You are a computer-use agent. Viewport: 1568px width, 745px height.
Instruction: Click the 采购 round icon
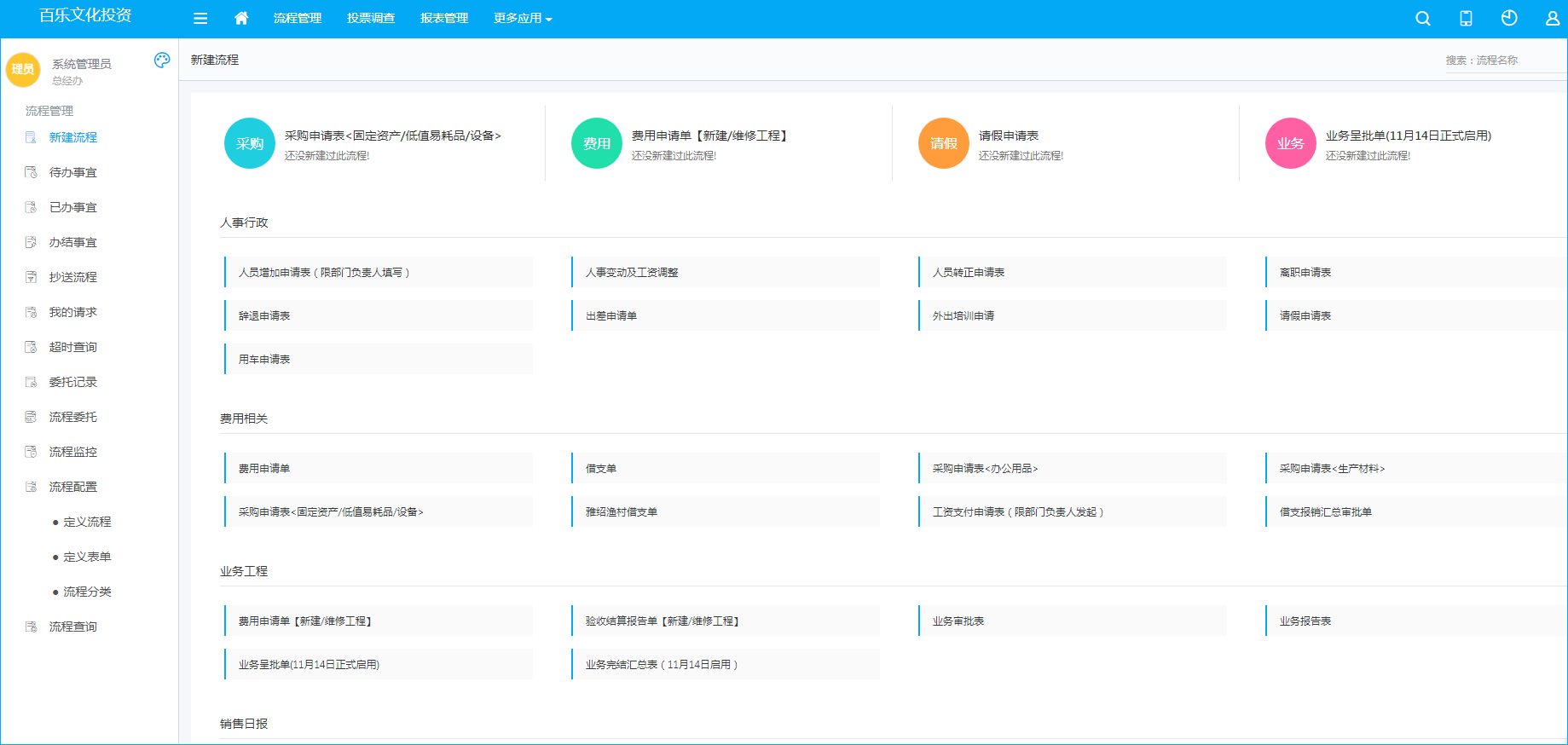coord(250,143)
